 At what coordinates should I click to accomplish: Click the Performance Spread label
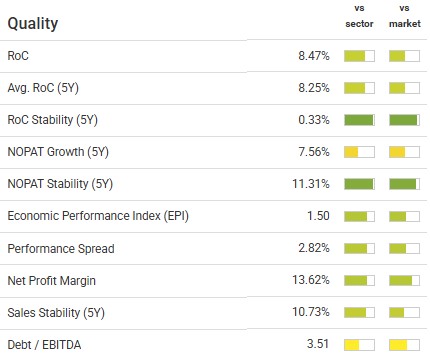point(61,249)
